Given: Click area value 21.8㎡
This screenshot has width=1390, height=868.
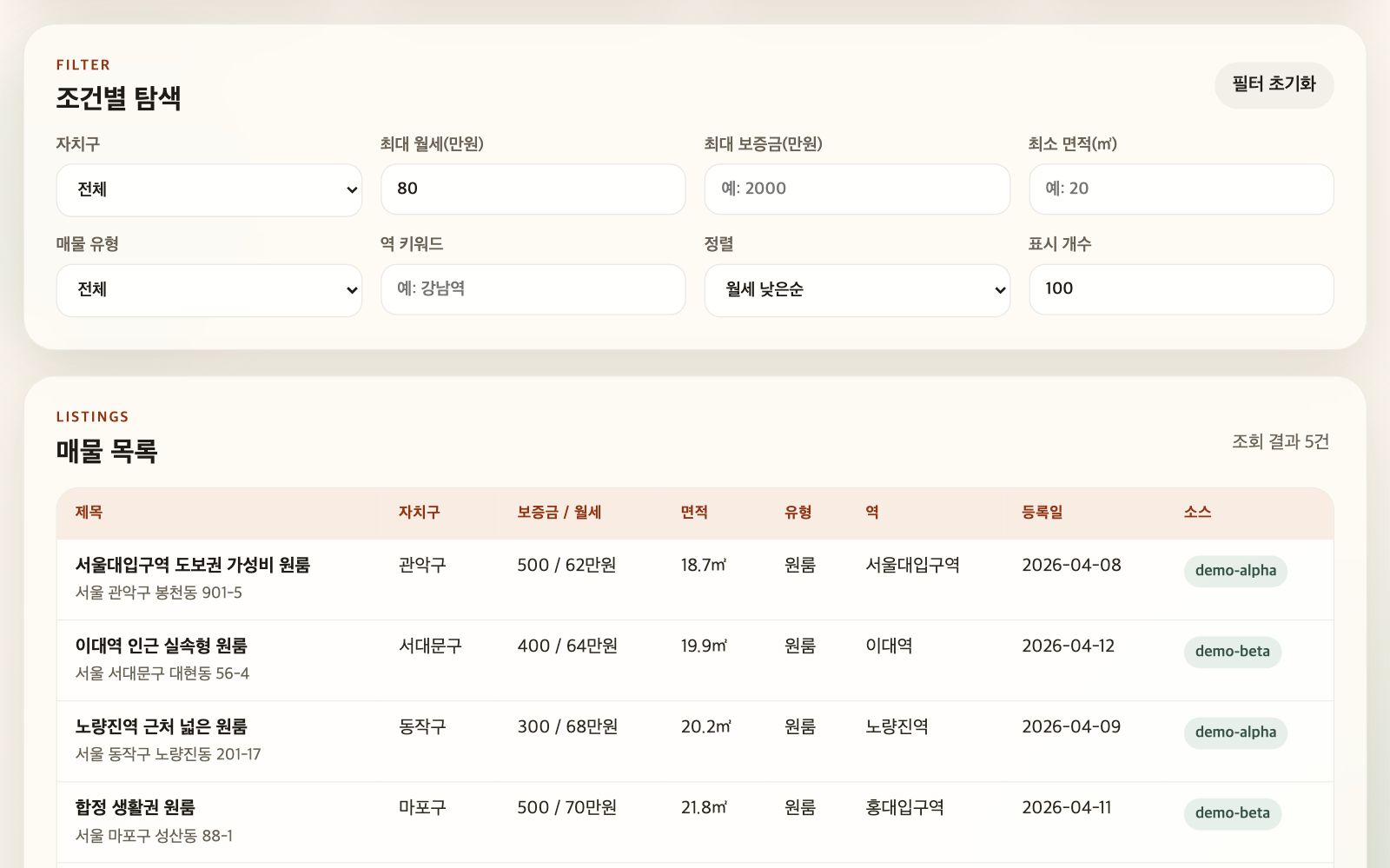Looking at the screenshot, I should (x=704, y=807).
